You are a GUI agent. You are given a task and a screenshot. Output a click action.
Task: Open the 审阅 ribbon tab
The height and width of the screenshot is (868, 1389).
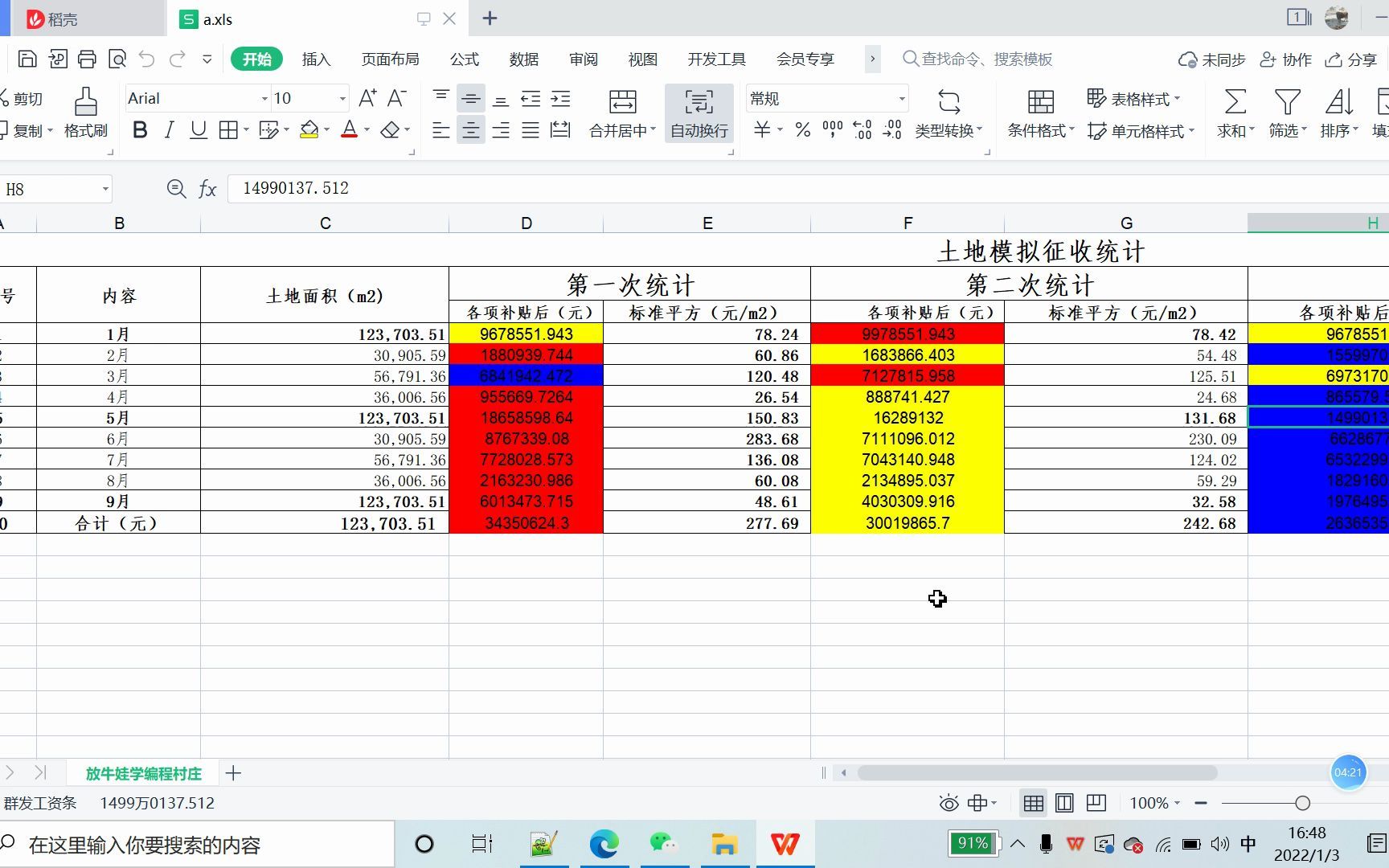point(582,59)
